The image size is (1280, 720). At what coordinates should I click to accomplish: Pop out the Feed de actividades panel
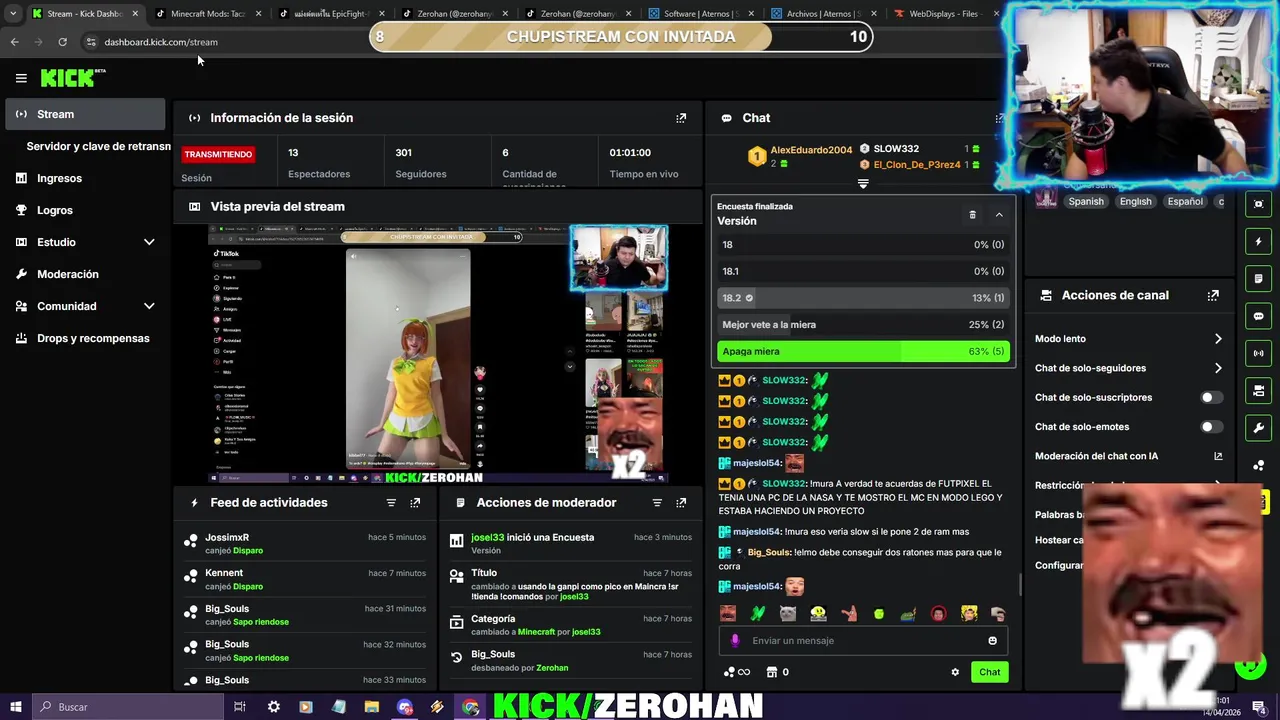pyautogui.click(x=415, y=503)
